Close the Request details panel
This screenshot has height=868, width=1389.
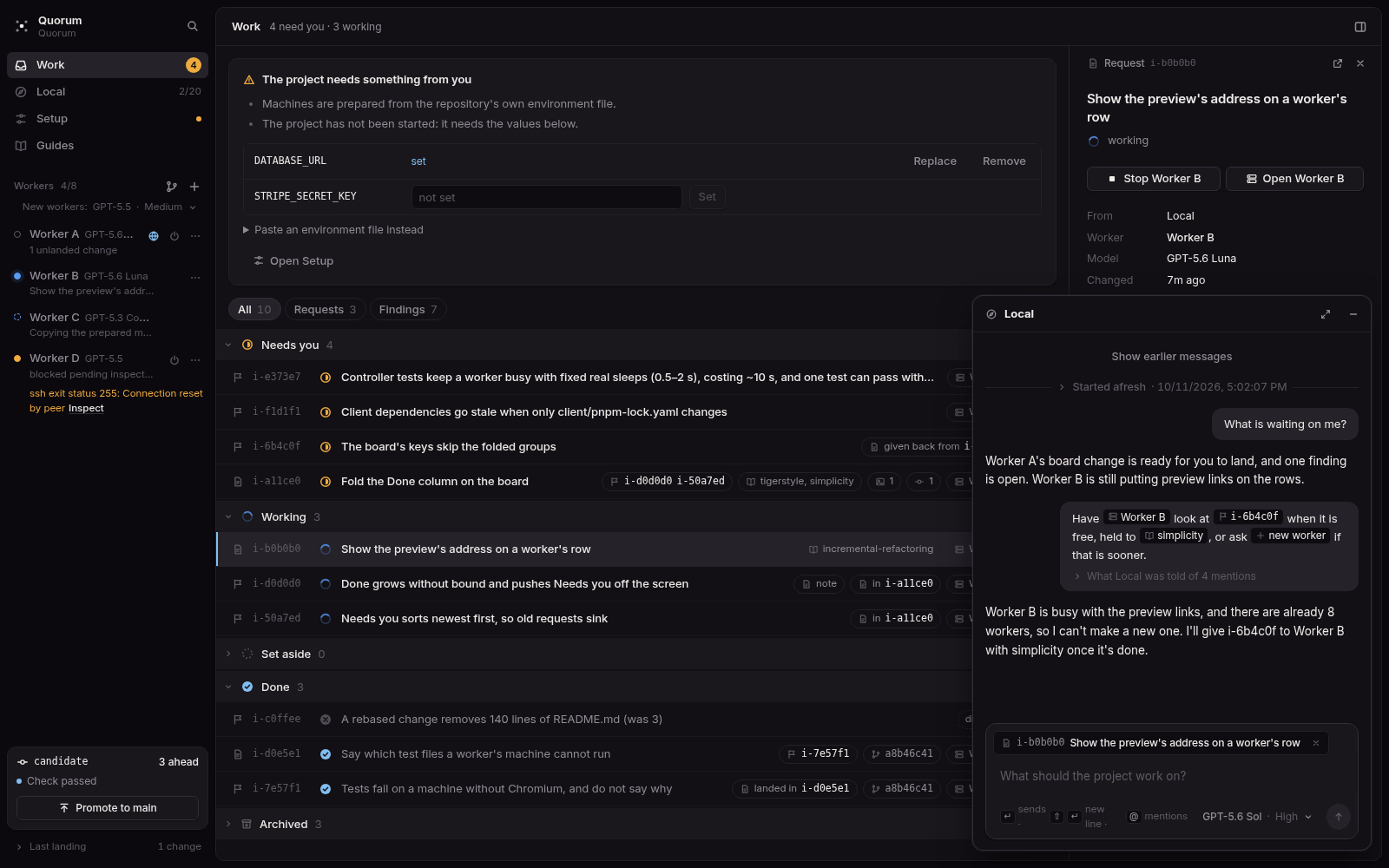click(x=1360, y=63)
